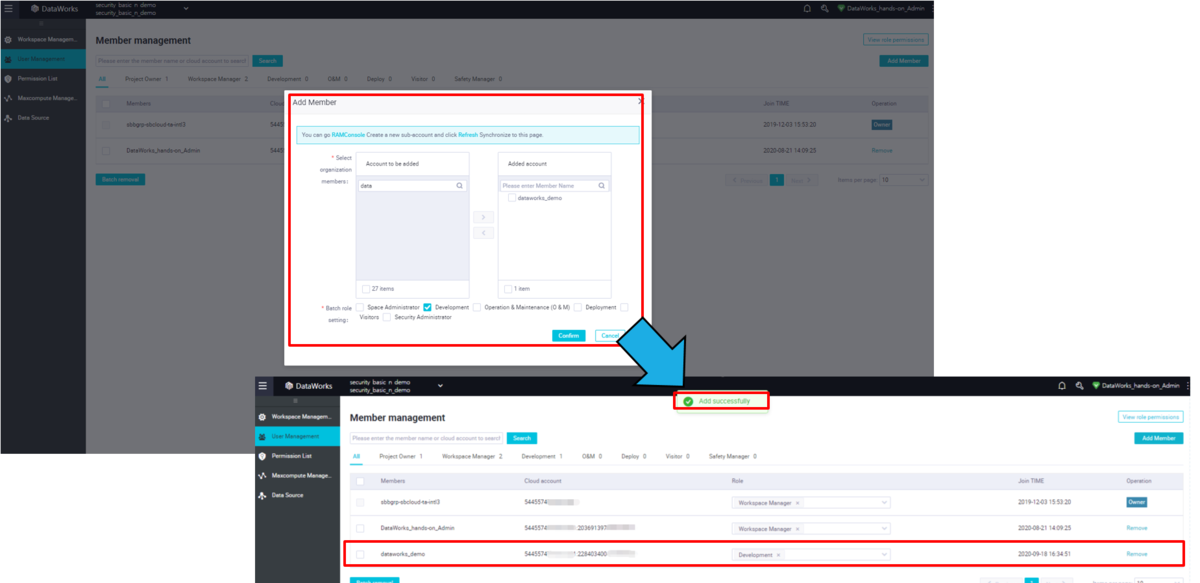Screen dimensions: 1200x583
Task: Remove the Development tag from dataworks_demo role
Action: 779,554
